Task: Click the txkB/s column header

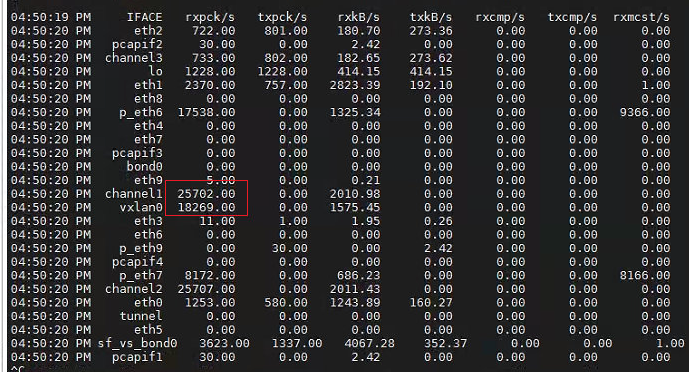Action: click(431, 17)
